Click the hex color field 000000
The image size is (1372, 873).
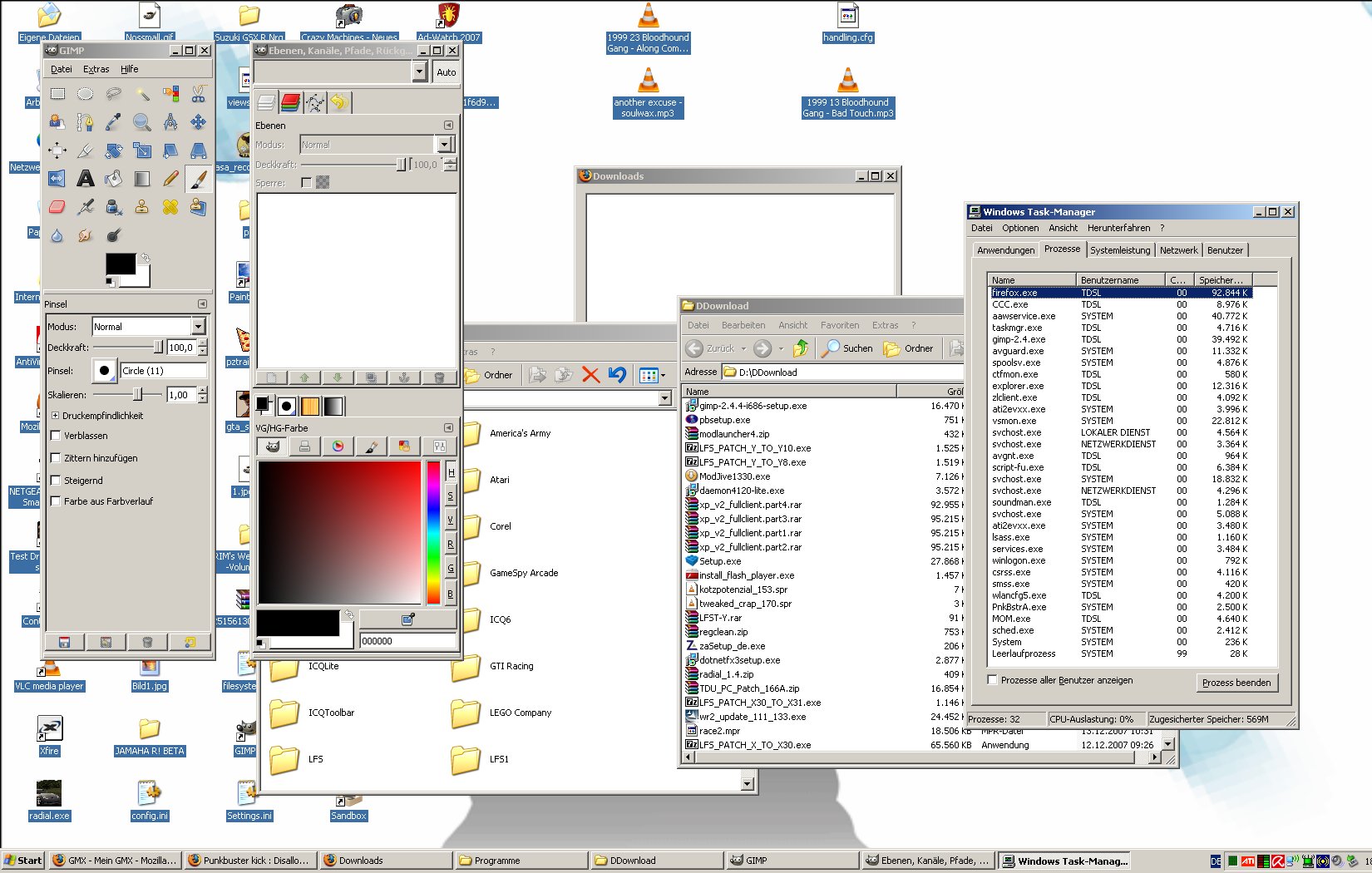(x=407, y=641)
